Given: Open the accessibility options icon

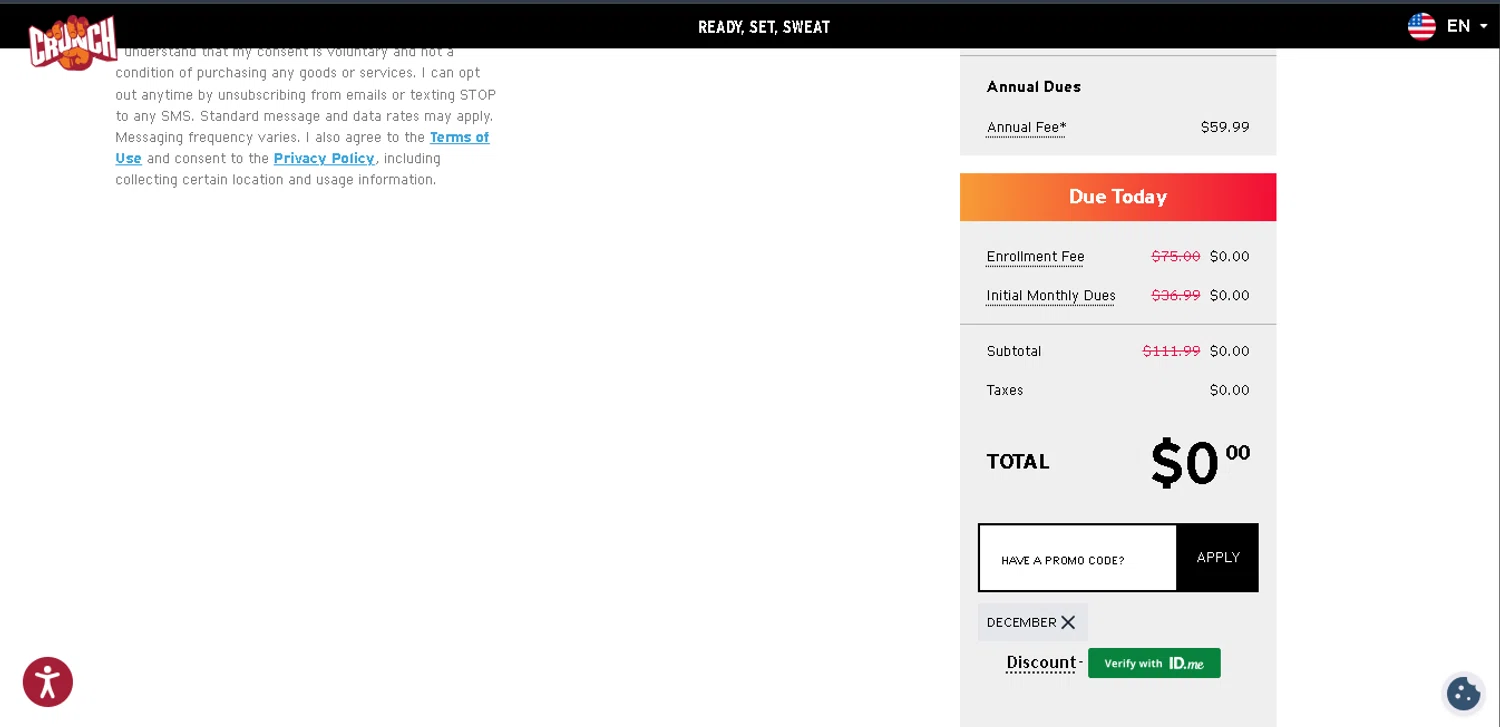Looking at the screenshot, I should tap(48, 682).
